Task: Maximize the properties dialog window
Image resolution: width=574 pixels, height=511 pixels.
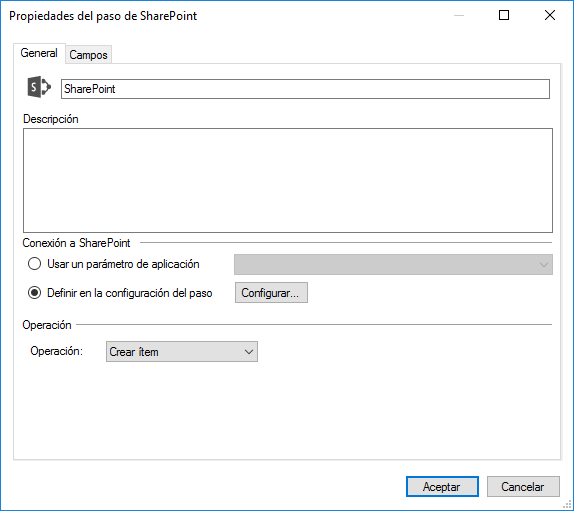Action: (x=504, y=15)
